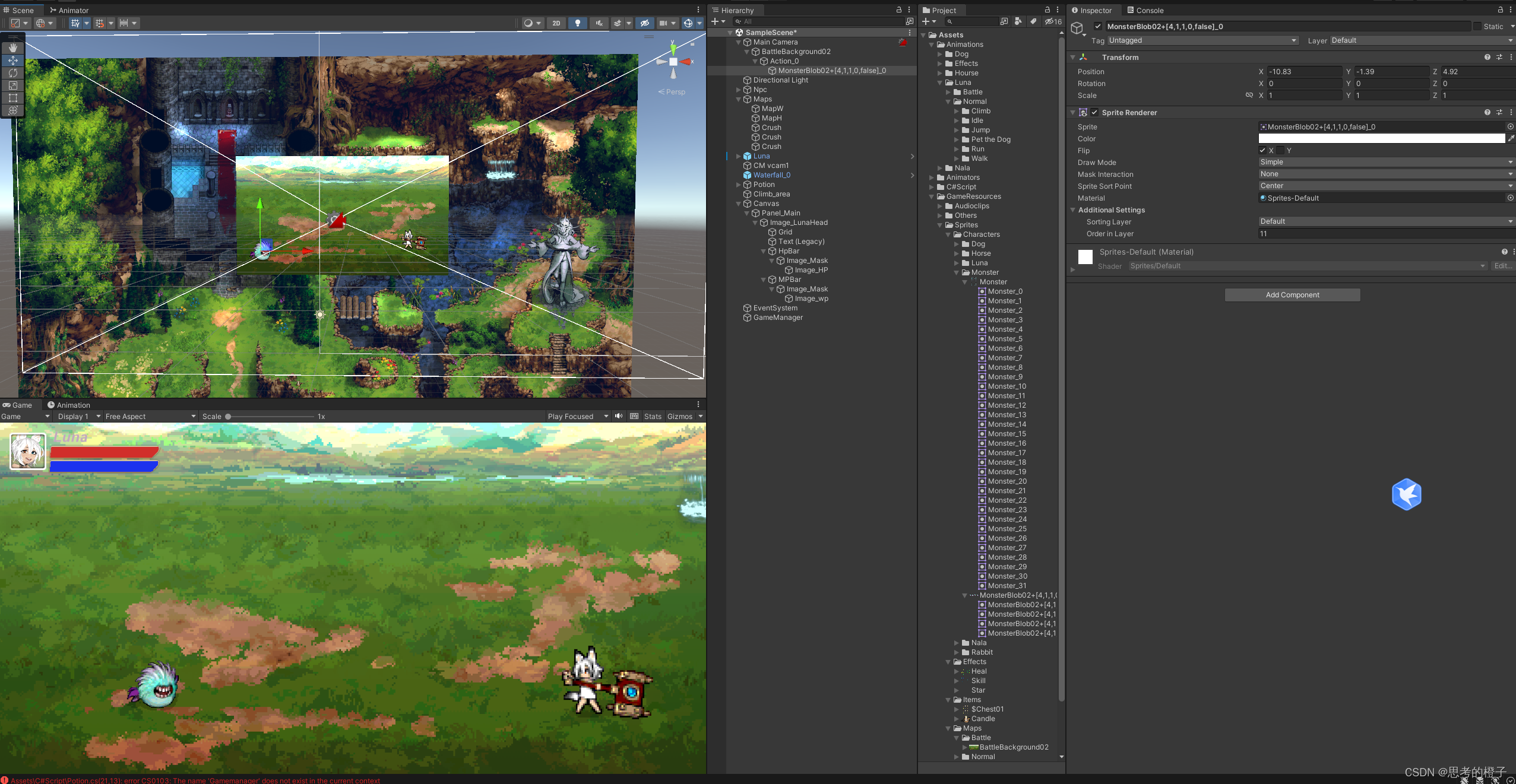Enable the Static checkbox in Inspector
Viewport: 1516px width, 784px height.
click(x=1477, y=26)
